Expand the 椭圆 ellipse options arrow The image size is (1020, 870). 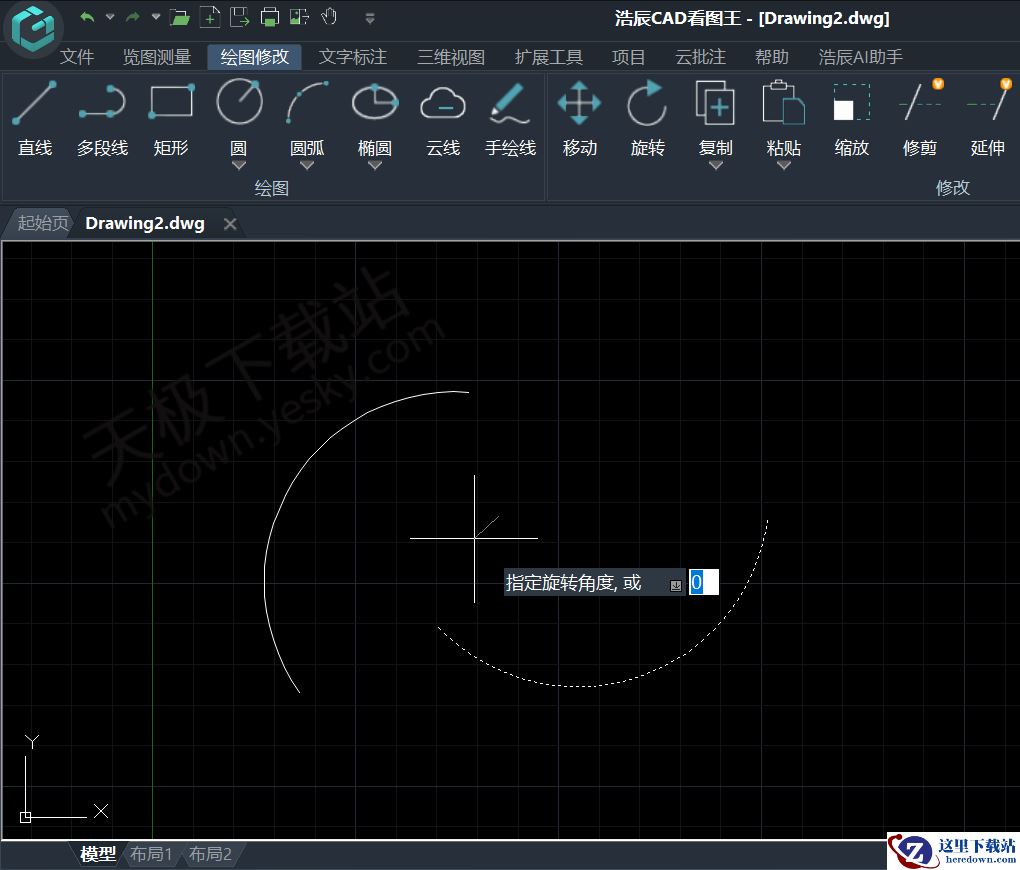click(375, 165)
